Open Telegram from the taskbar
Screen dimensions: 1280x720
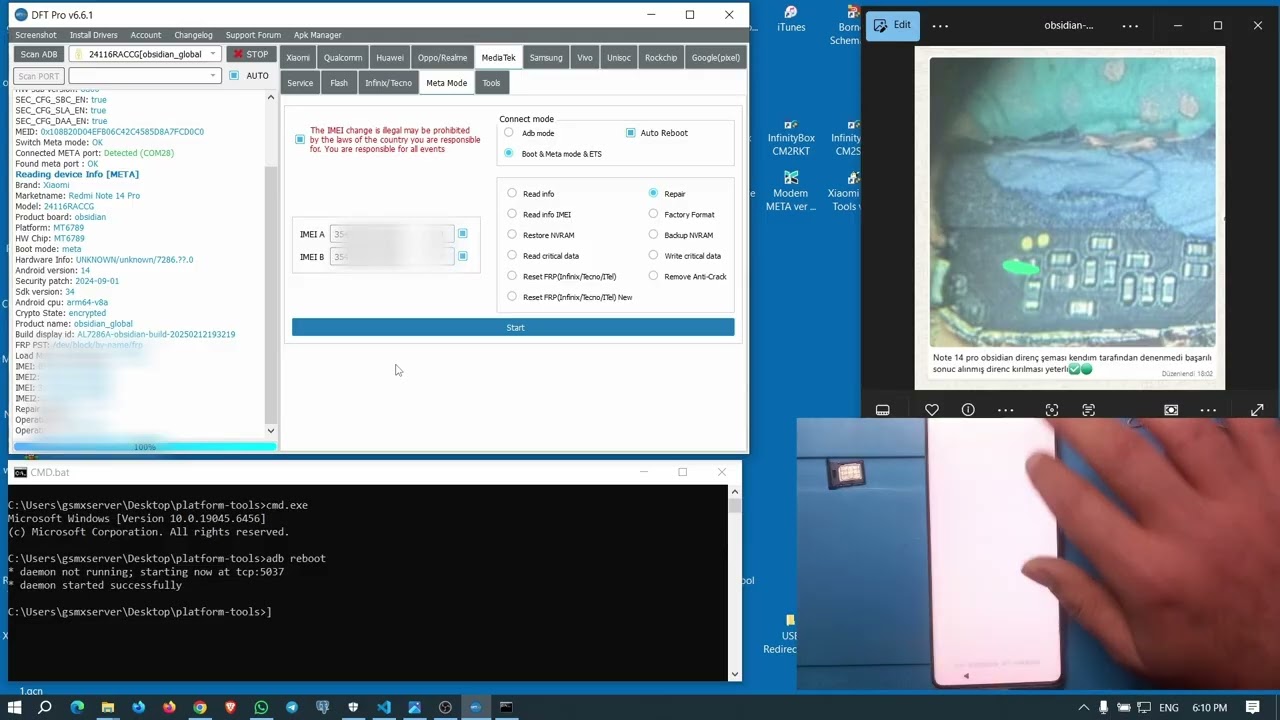(291, 708)
